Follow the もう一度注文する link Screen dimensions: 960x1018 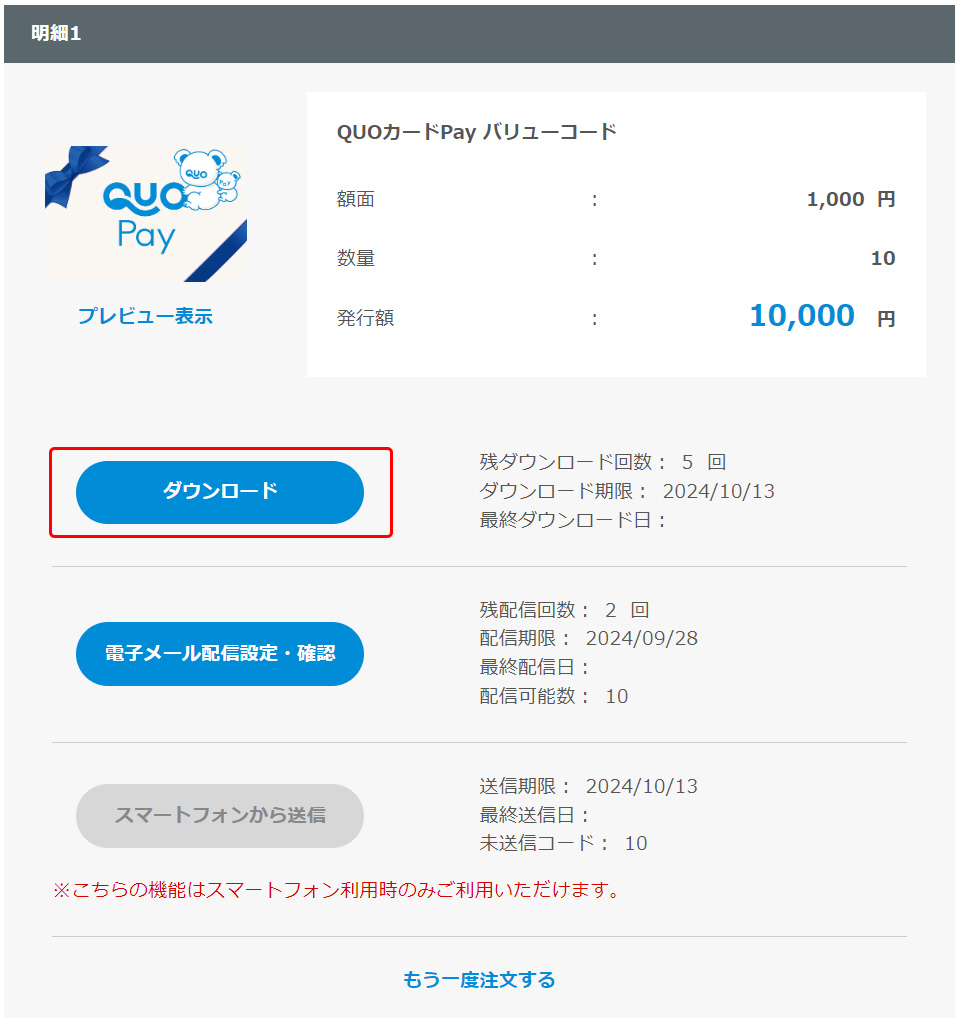pos(480,980)
